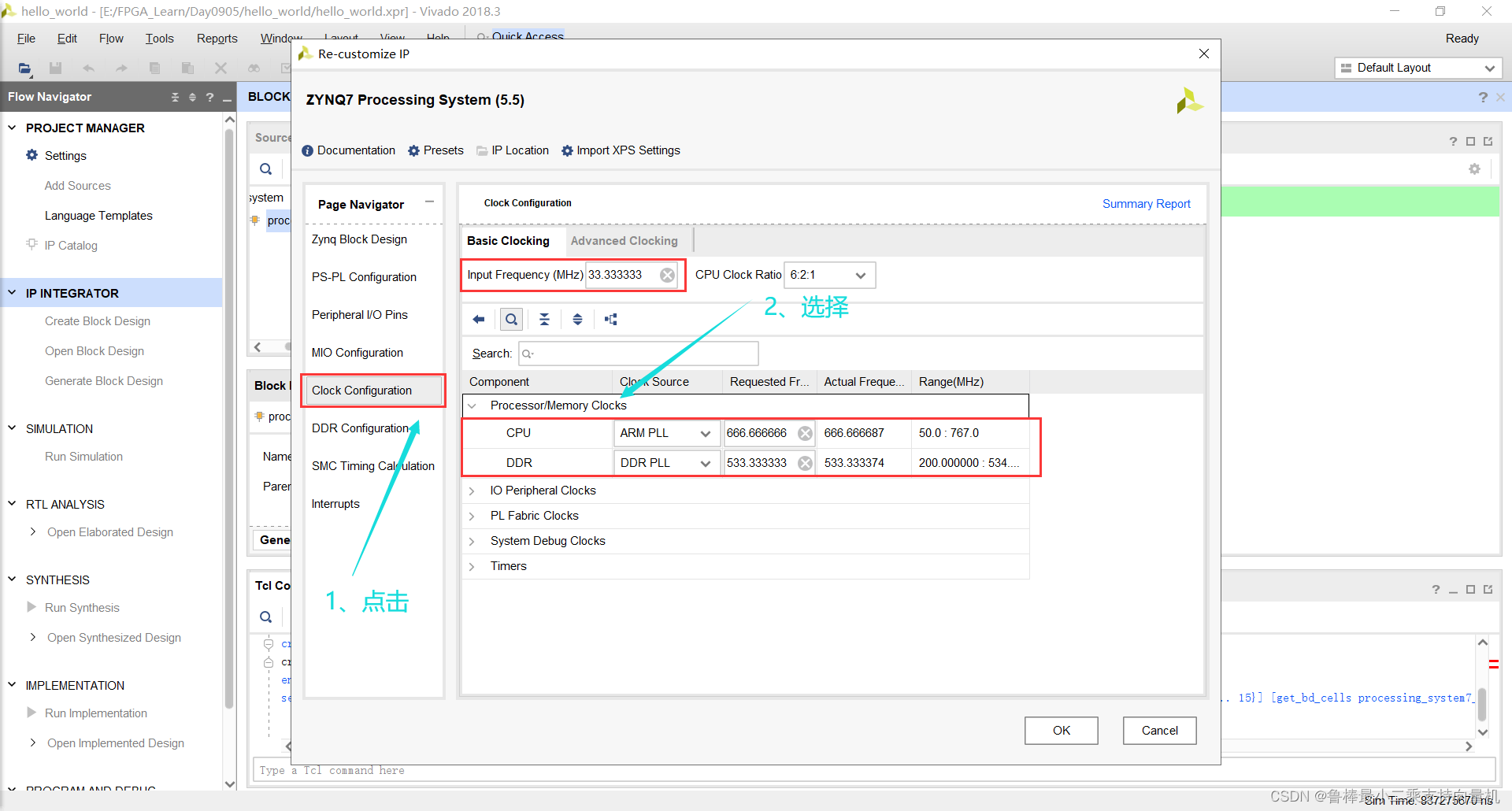Click Generate Block Design in Flow Navigator
This screenshot has height=811, width=1512.
[x=104, y=381]
